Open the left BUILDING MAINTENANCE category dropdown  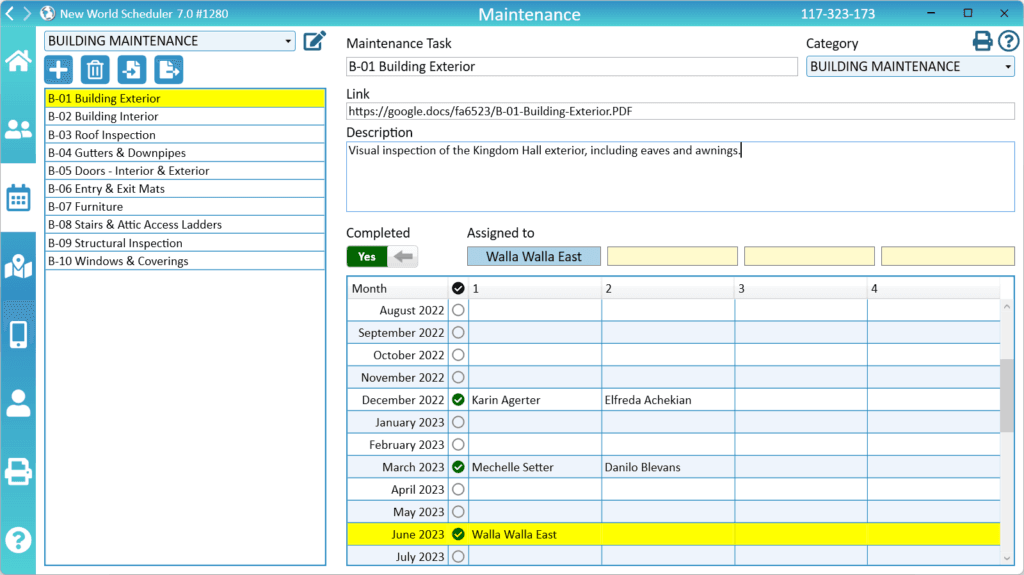click(170, 41)
